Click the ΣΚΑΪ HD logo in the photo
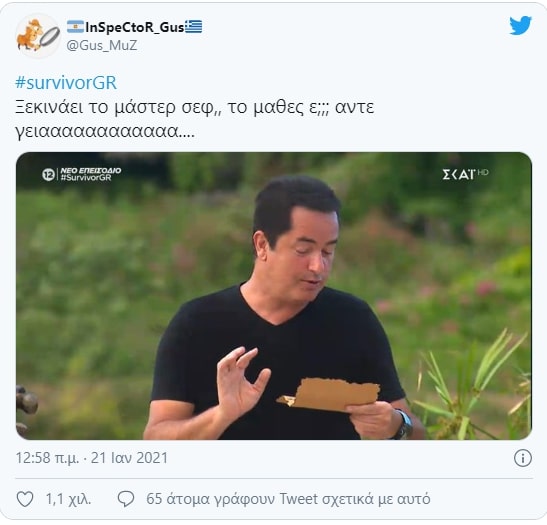Viewport: 547px width, 525px height. click(x=465, y=174)
